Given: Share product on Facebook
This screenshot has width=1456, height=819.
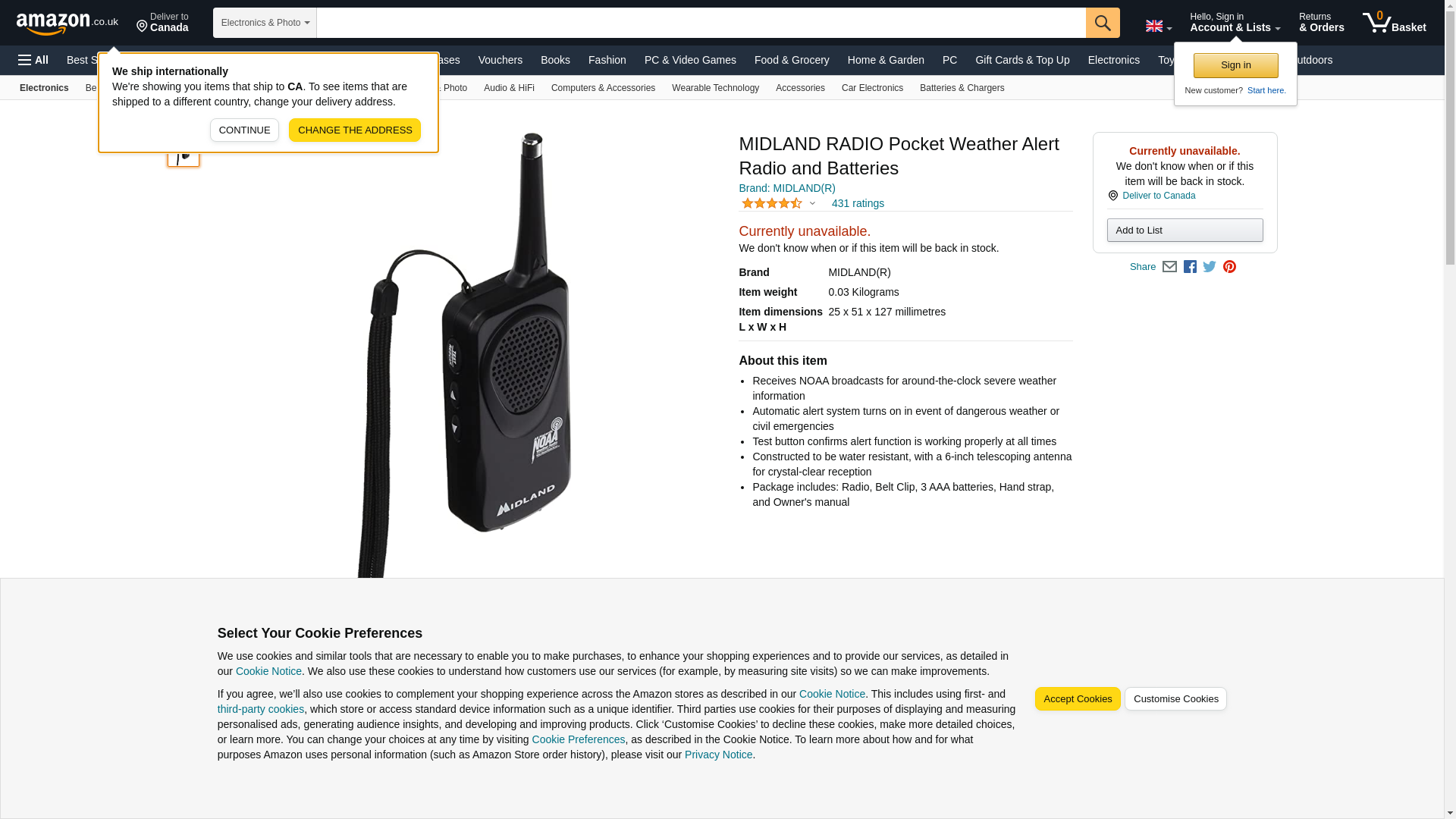Looking at the screenshot, I should click(1190, 267).
